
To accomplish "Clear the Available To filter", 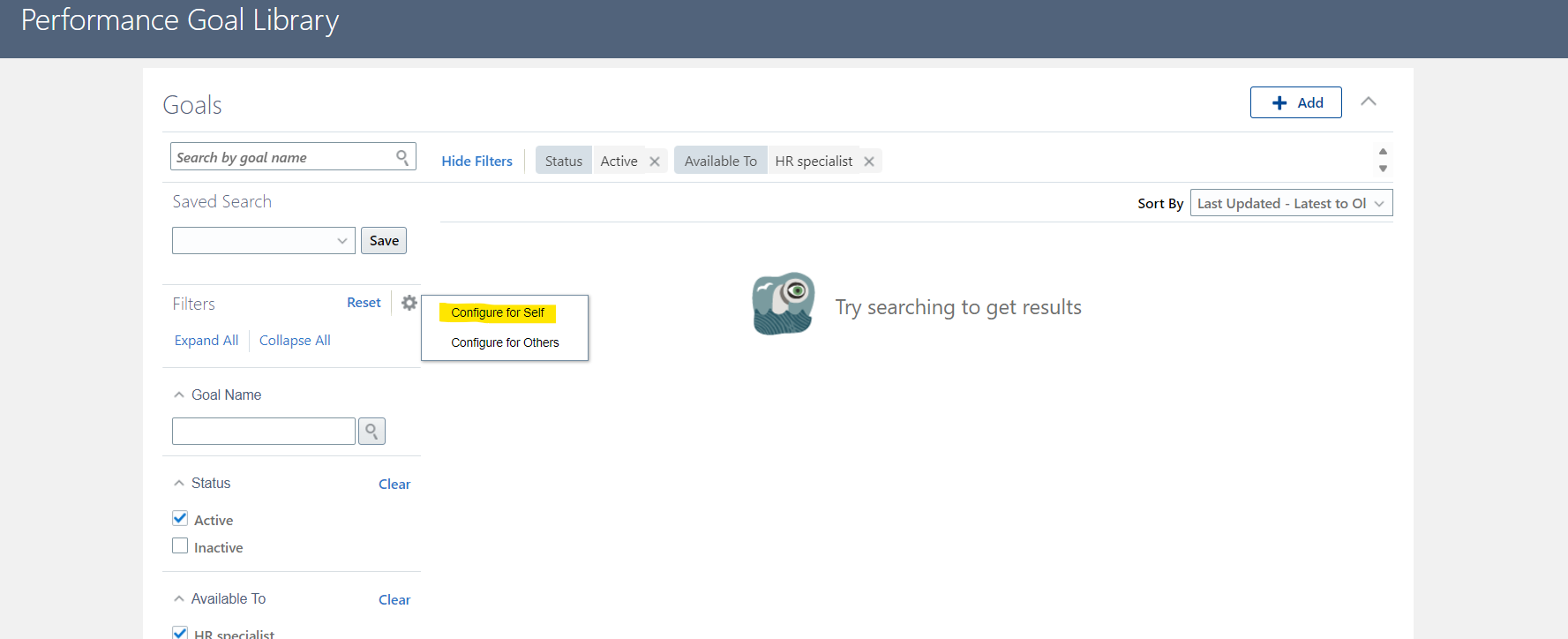I will click(x=394, y=599).
